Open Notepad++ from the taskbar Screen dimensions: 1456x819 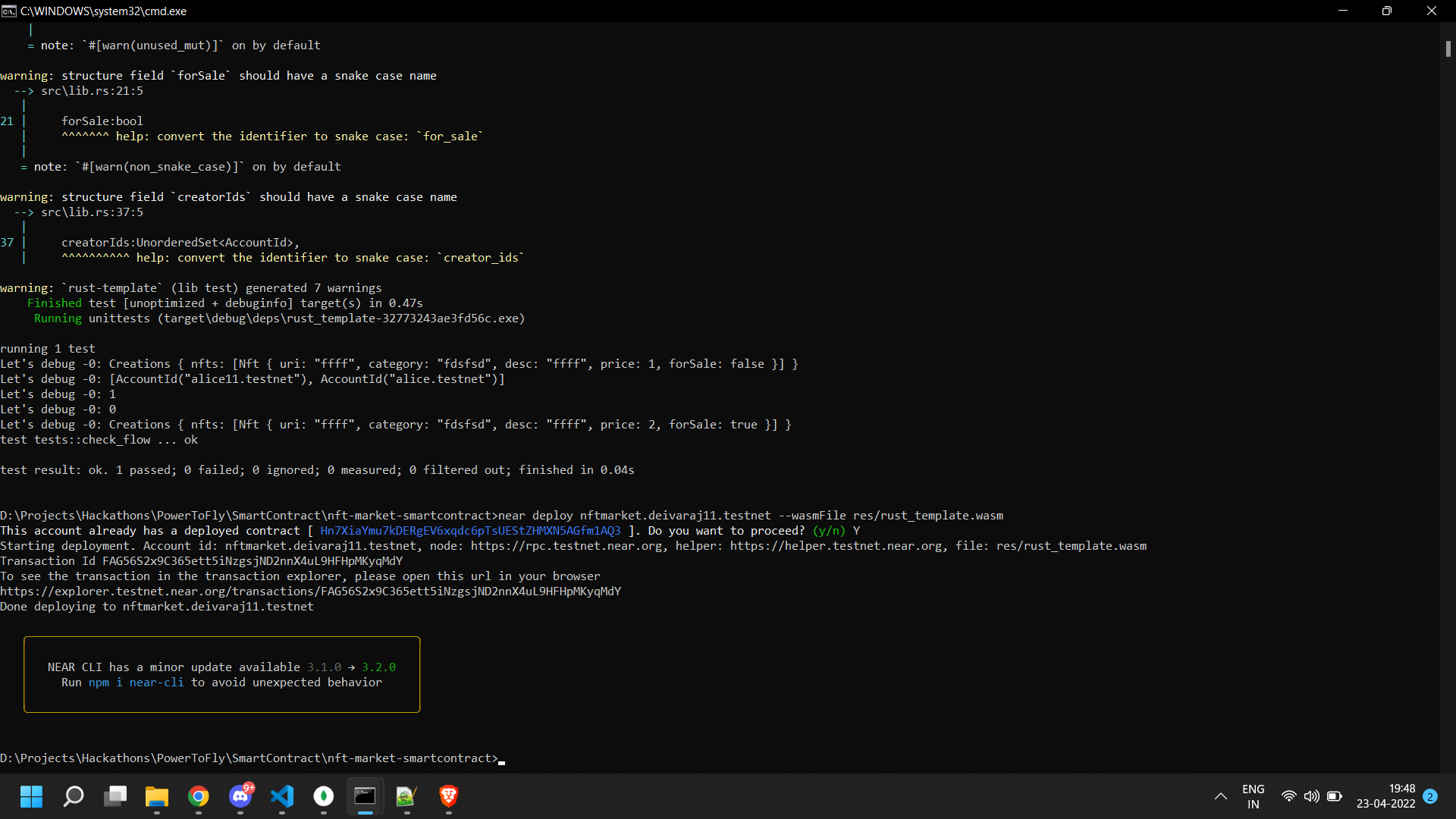pyautogui.click(x=406, y=796)
